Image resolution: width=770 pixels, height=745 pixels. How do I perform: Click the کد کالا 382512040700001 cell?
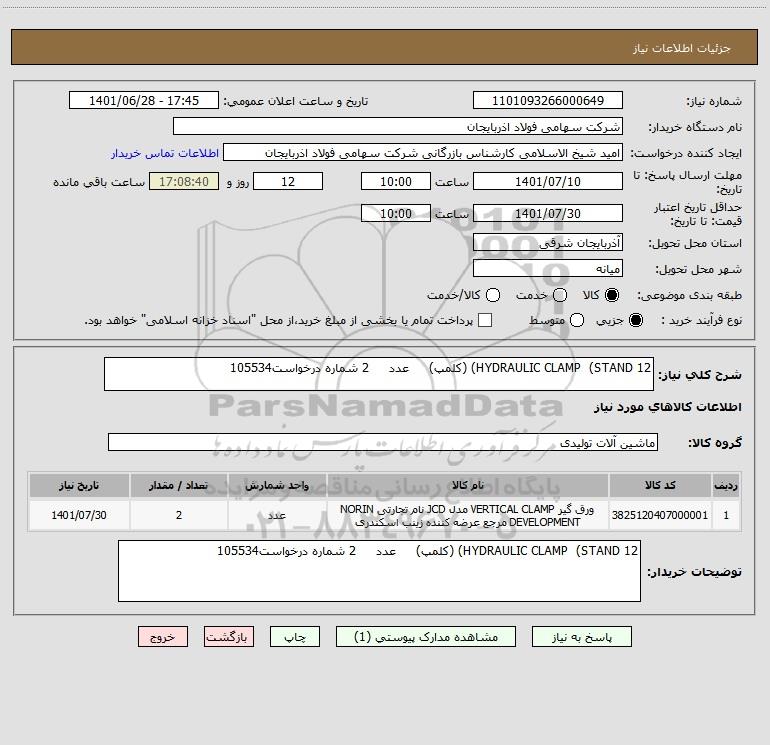coord(660,515)
